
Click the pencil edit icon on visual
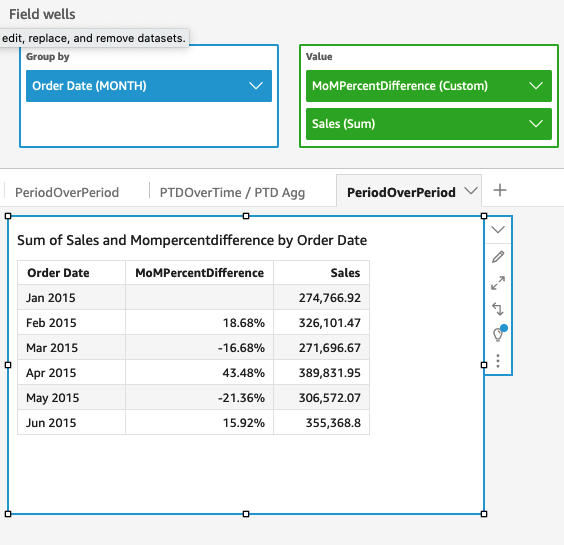coord(498,257)
